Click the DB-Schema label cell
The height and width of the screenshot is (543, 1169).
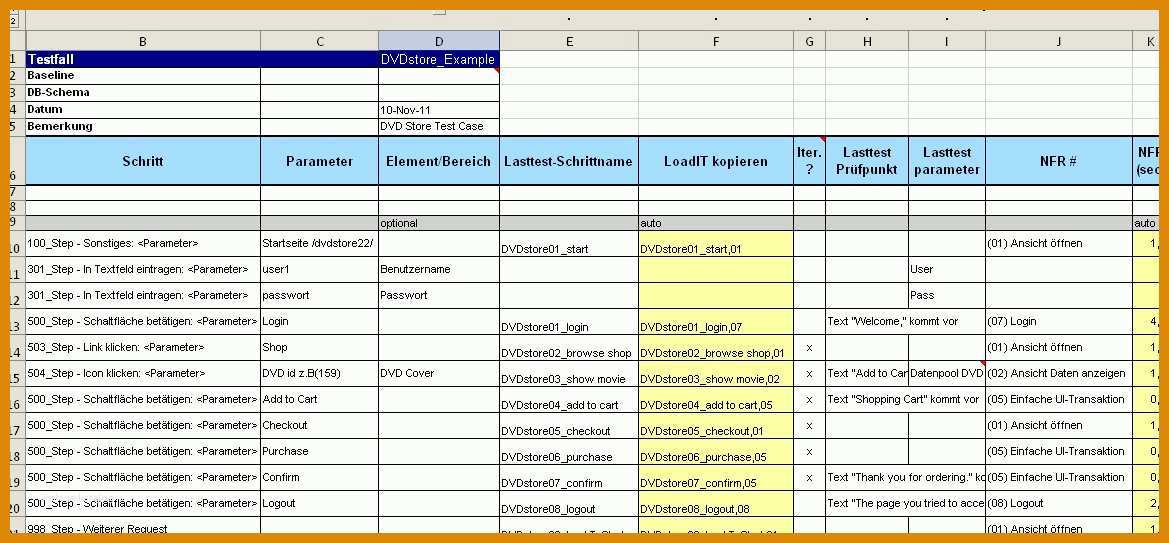[x=143, y=92]
